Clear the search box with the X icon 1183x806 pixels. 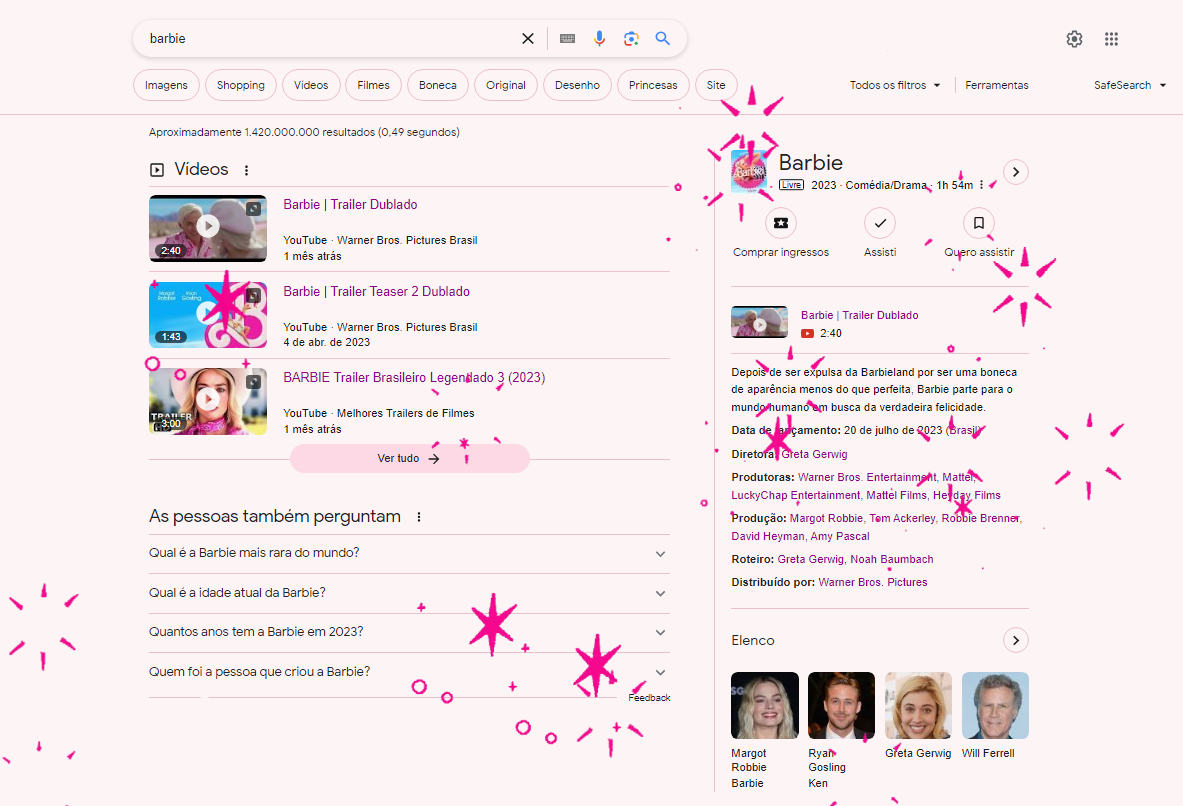pyautogui.click(x=528, y=39)
